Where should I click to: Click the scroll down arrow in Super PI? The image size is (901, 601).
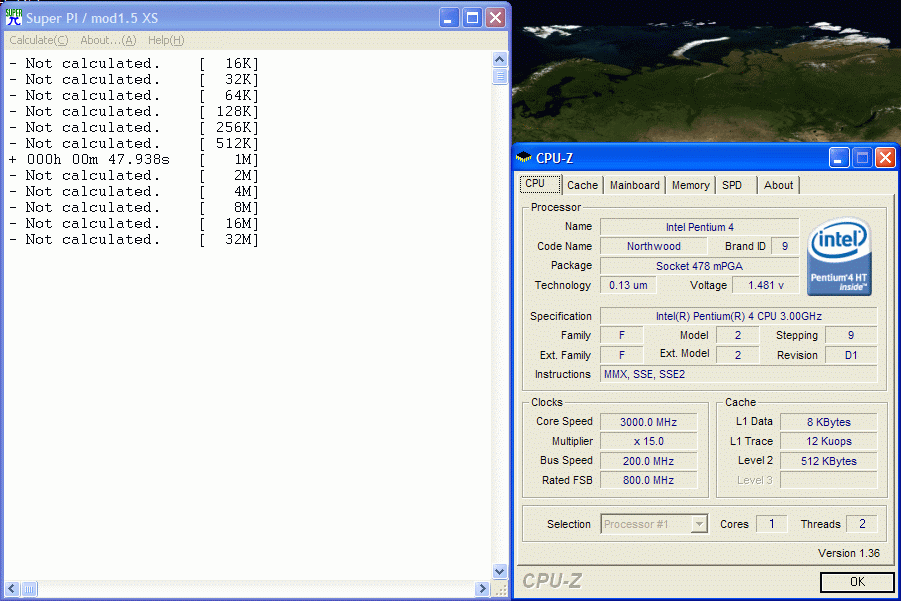(x=499, y=571)
